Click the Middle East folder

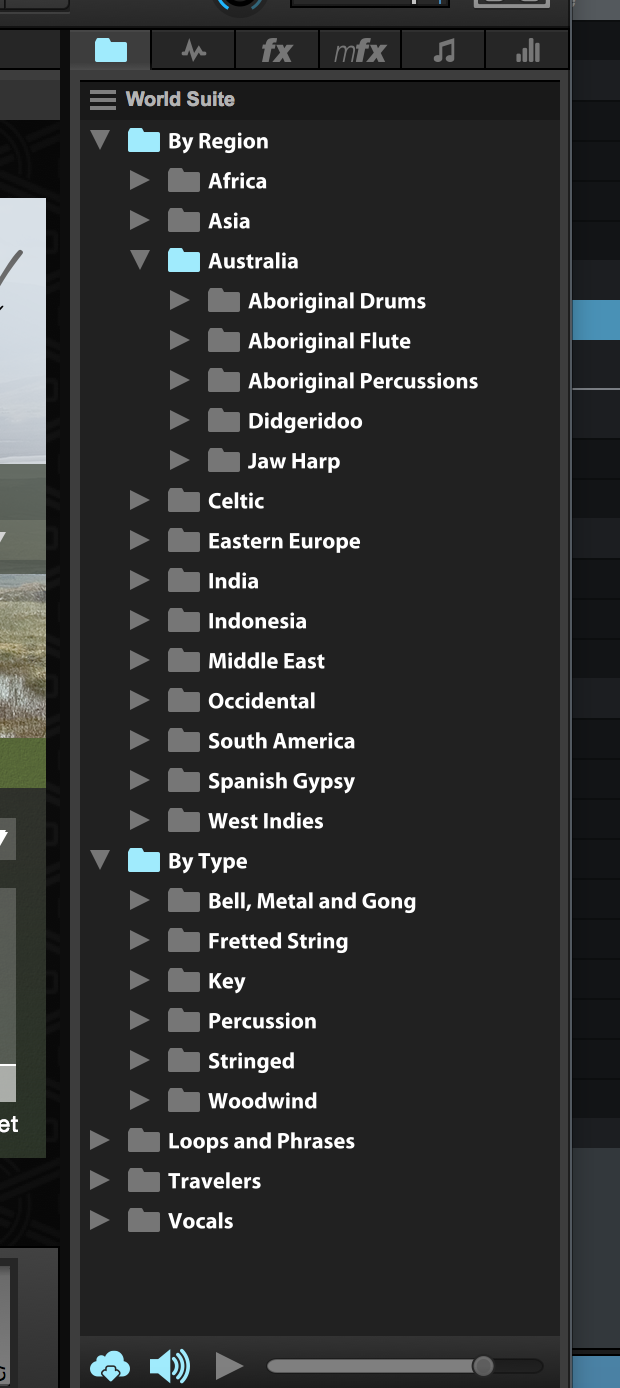[265, 661]
